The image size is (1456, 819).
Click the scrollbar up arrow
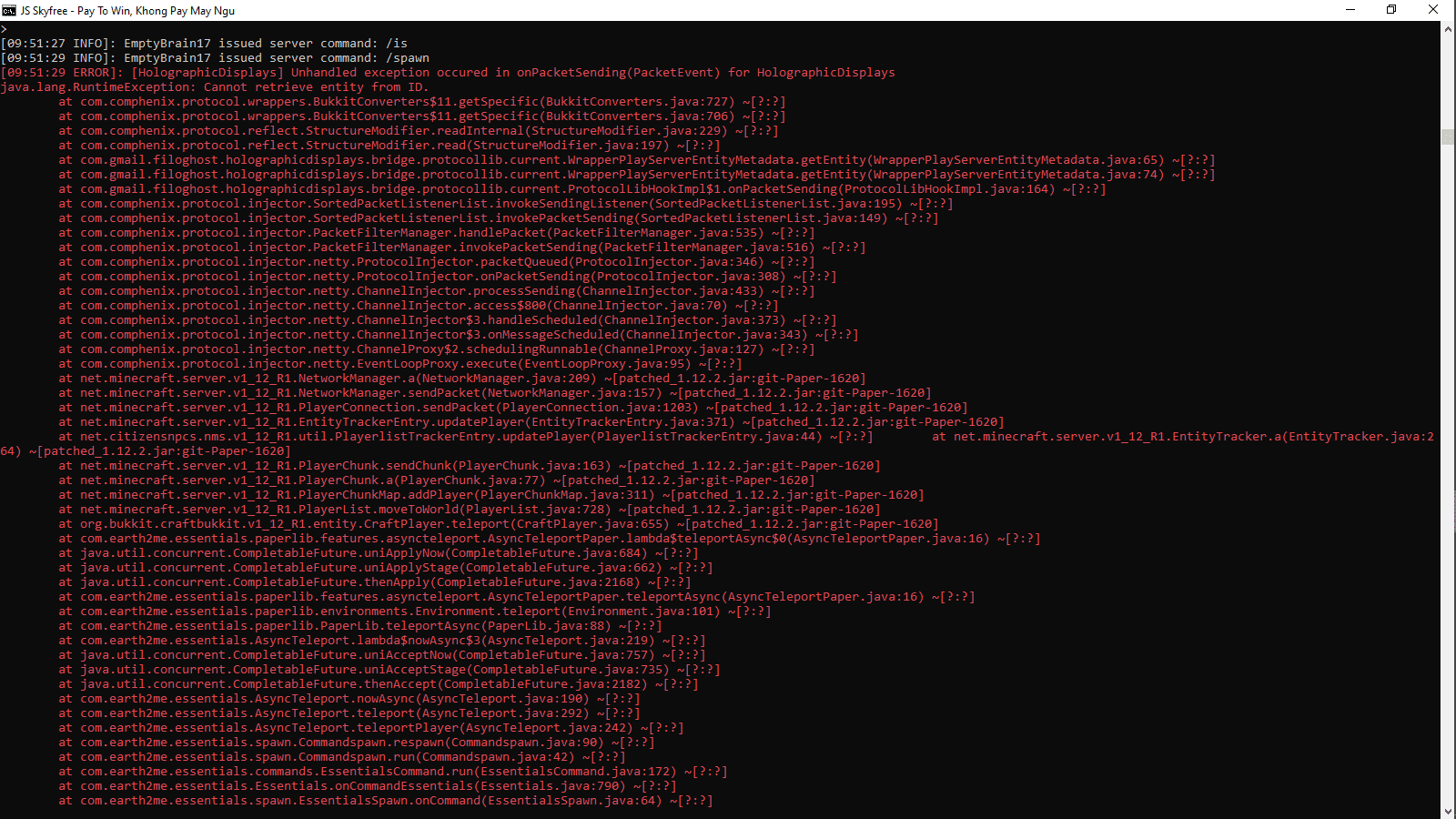pos(1448,29)
